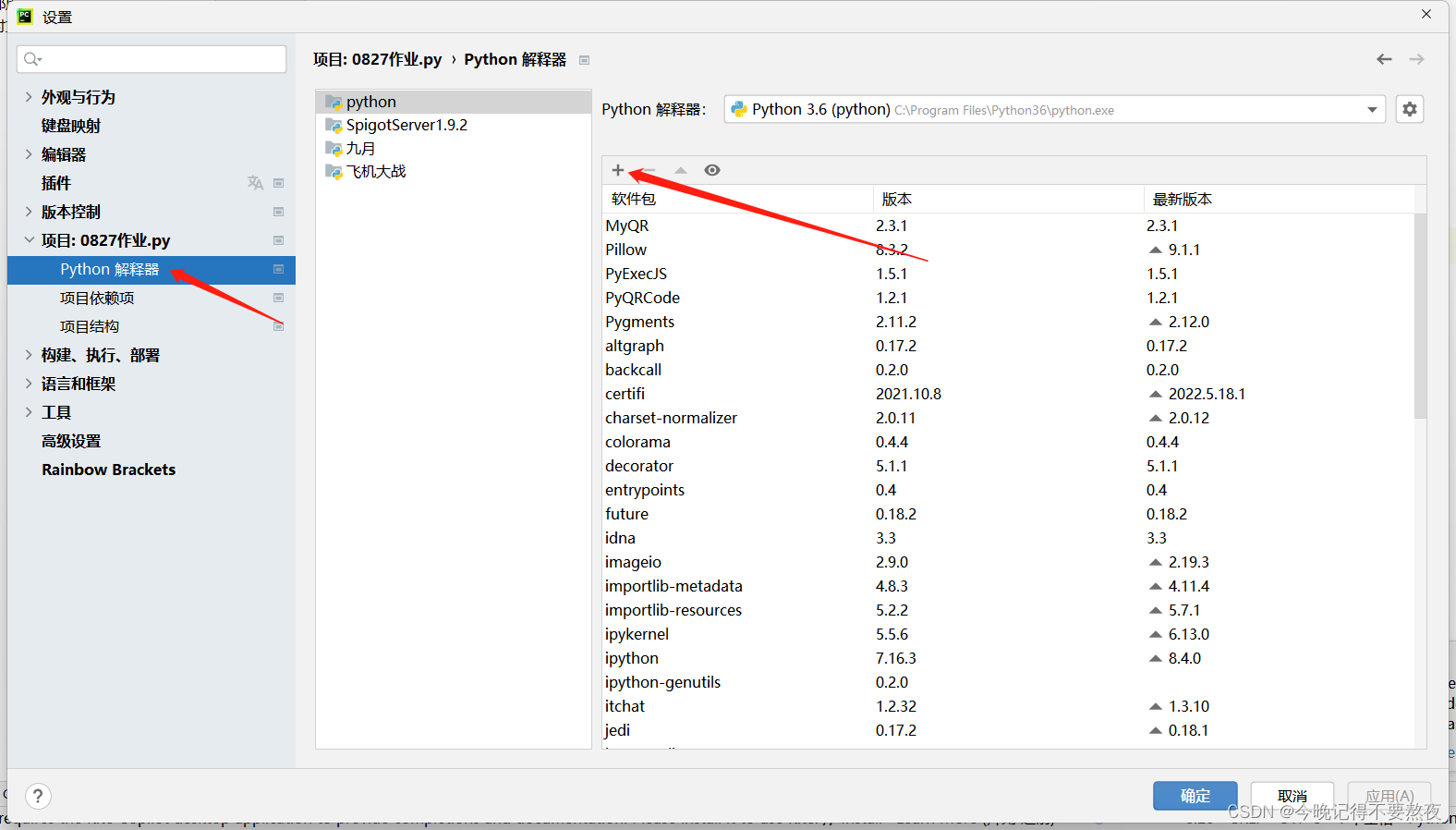The width and height of the screenshot is (1456, 830).
Task: Click the translate icon next to 插件
Action: (x=255, y=183)
